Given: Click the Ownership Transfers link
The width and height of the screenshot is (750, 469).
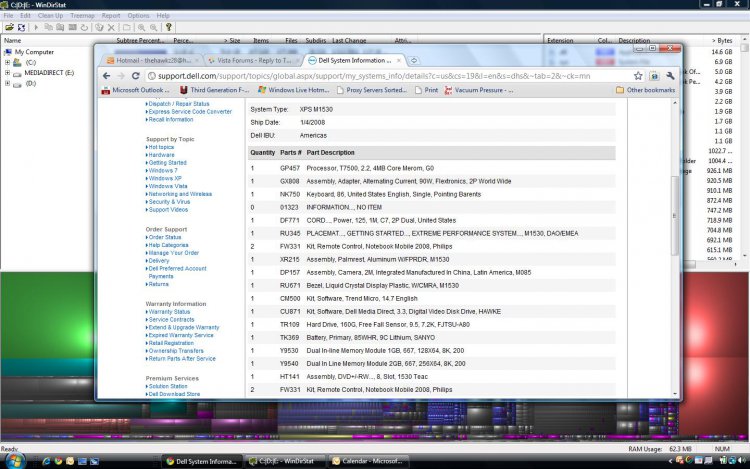Looking at the screenshot, I should 176,351.
